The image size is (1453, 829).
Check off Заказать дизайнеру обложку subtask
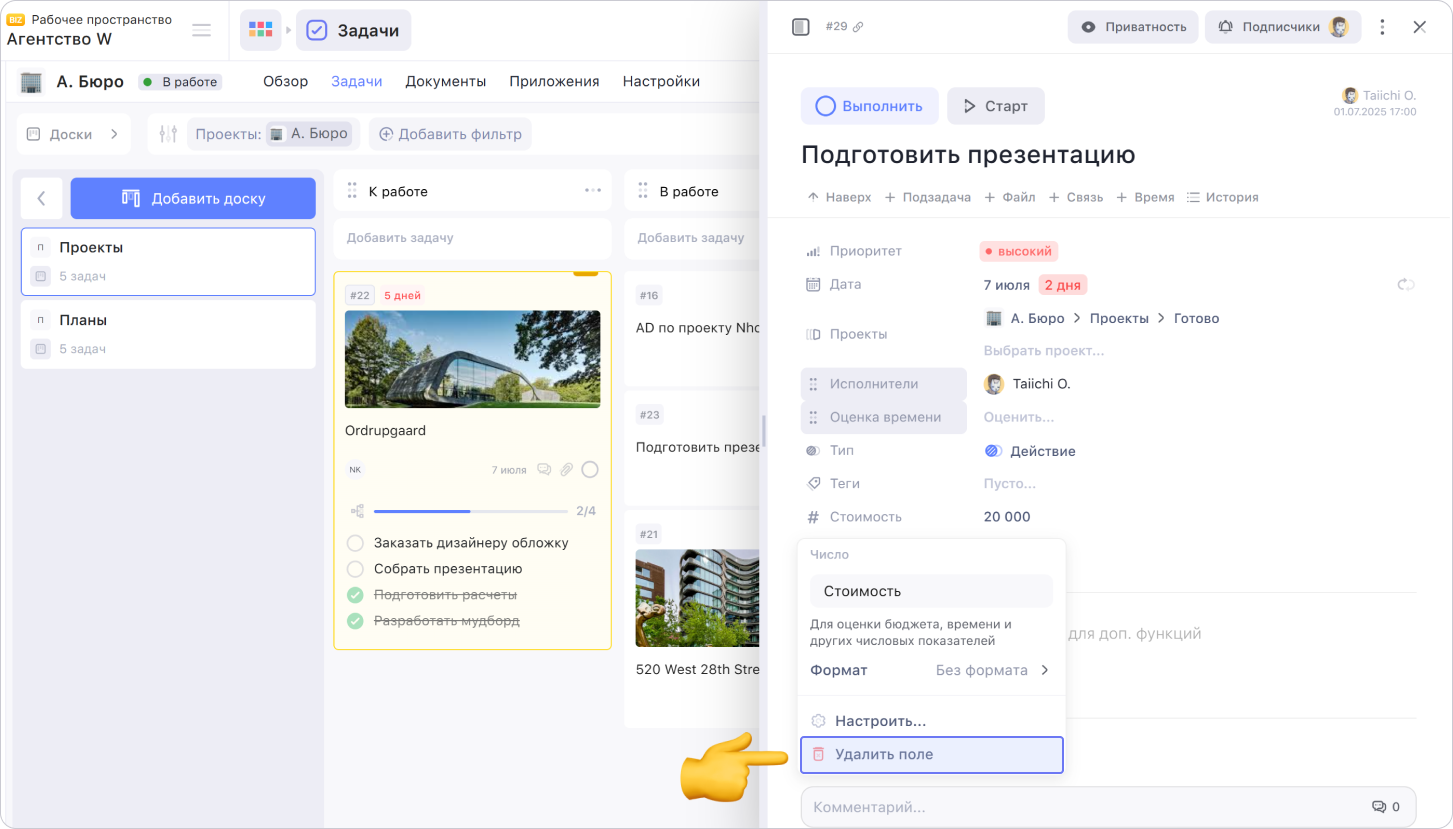pos(355,543)
